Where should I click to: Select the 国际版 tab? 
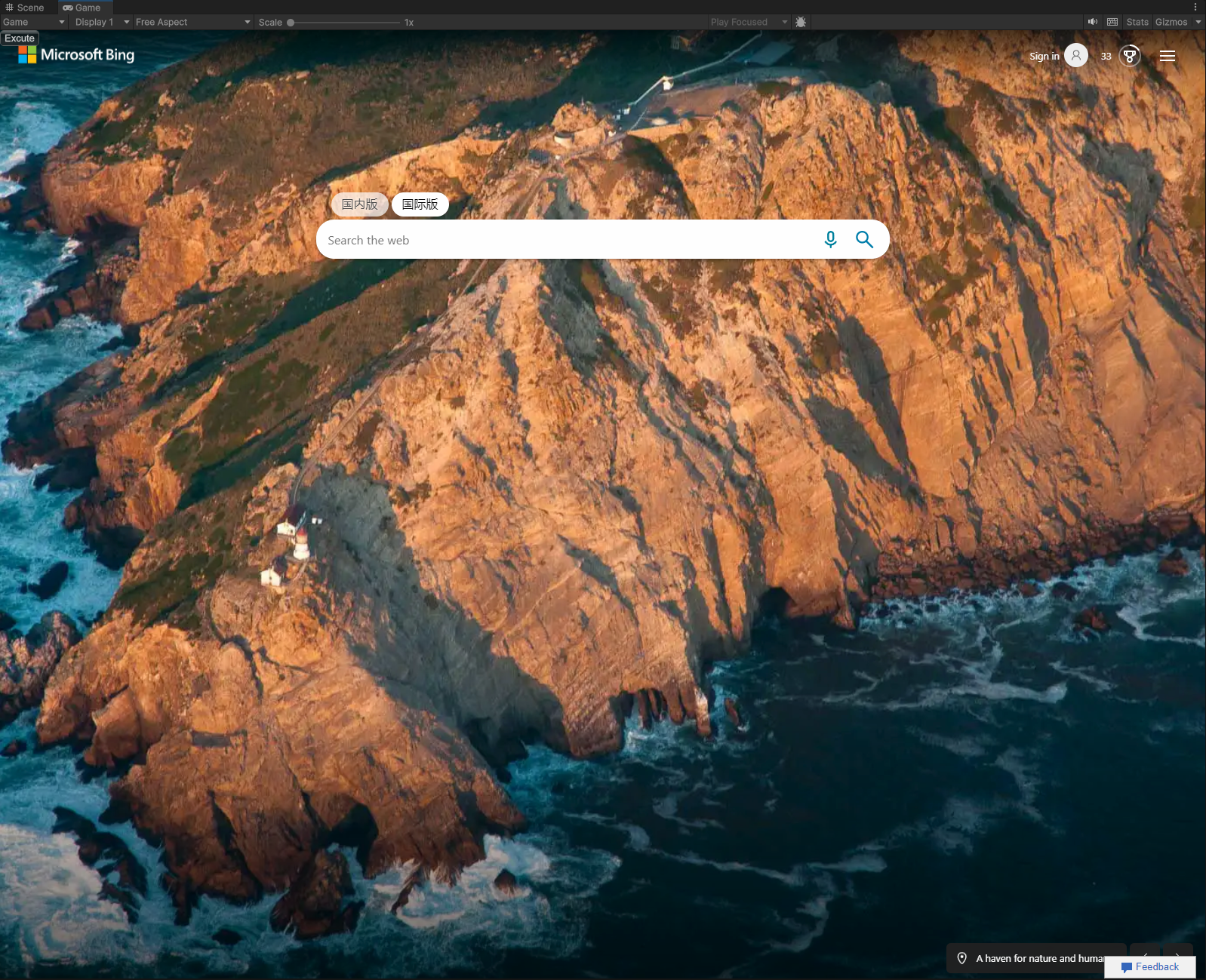420,204
